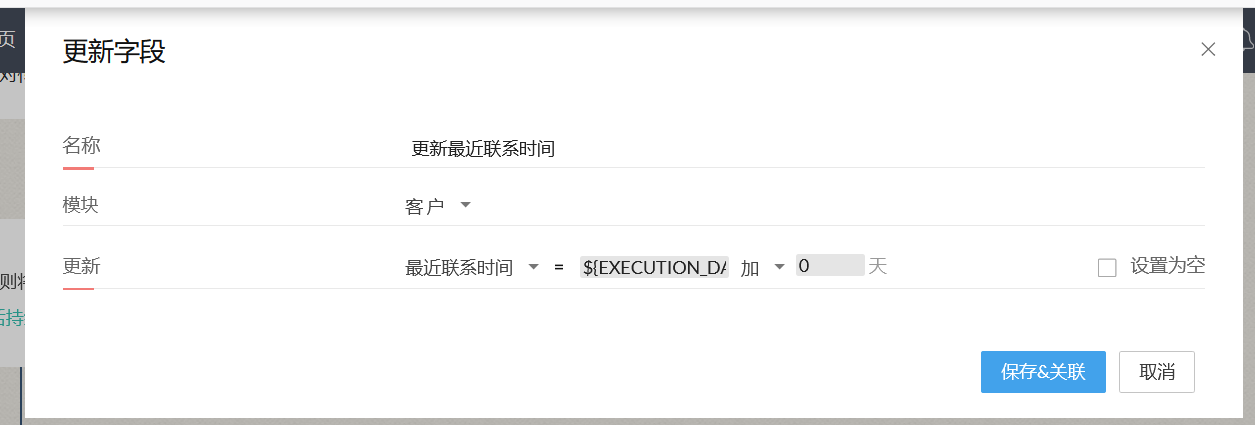Close the 更新字段 dialog with X
The image size is (1255, 425).
pyautogui.click(x=1208, y=50)
